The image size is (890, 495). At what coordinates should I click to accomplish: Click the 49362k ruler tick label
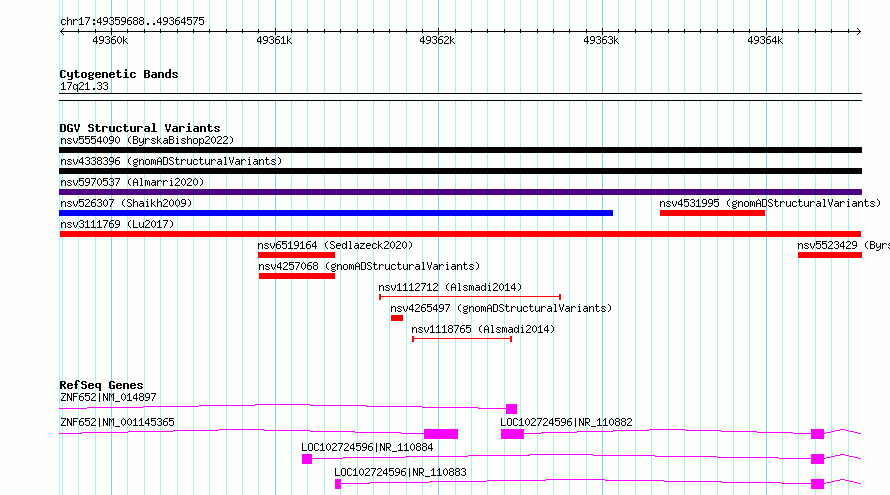pos(437,40)
